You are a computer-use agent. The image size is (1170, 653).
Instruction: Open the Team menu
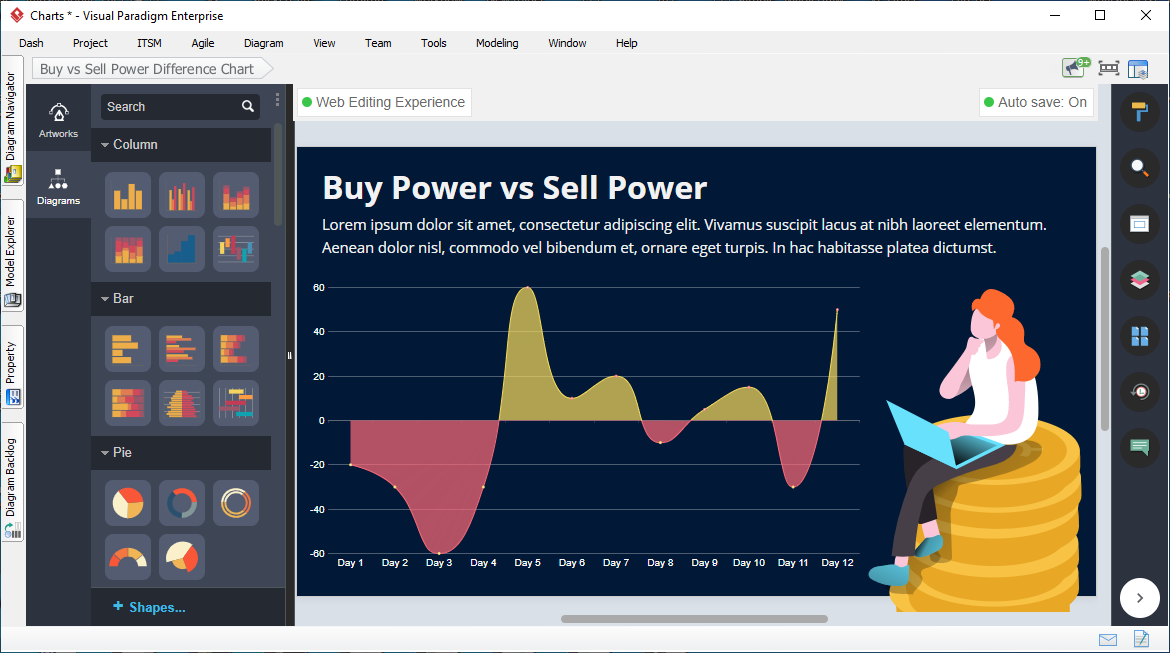tap(378, 43)
